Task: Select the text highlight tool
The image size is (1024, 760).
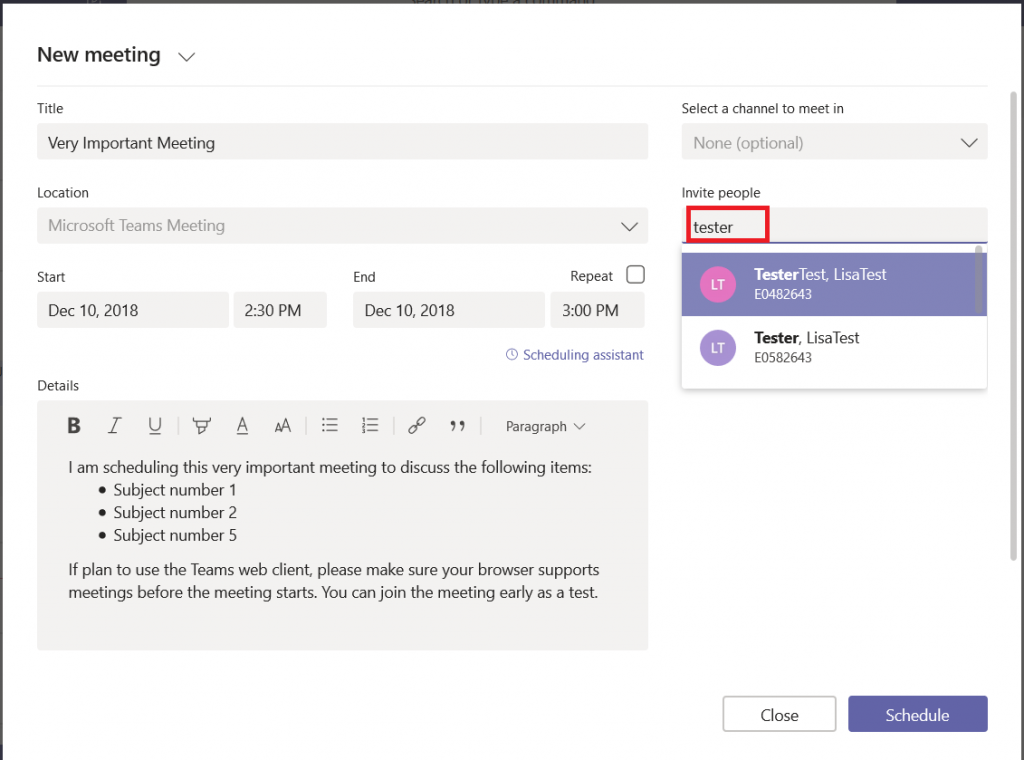Action: 201,425
